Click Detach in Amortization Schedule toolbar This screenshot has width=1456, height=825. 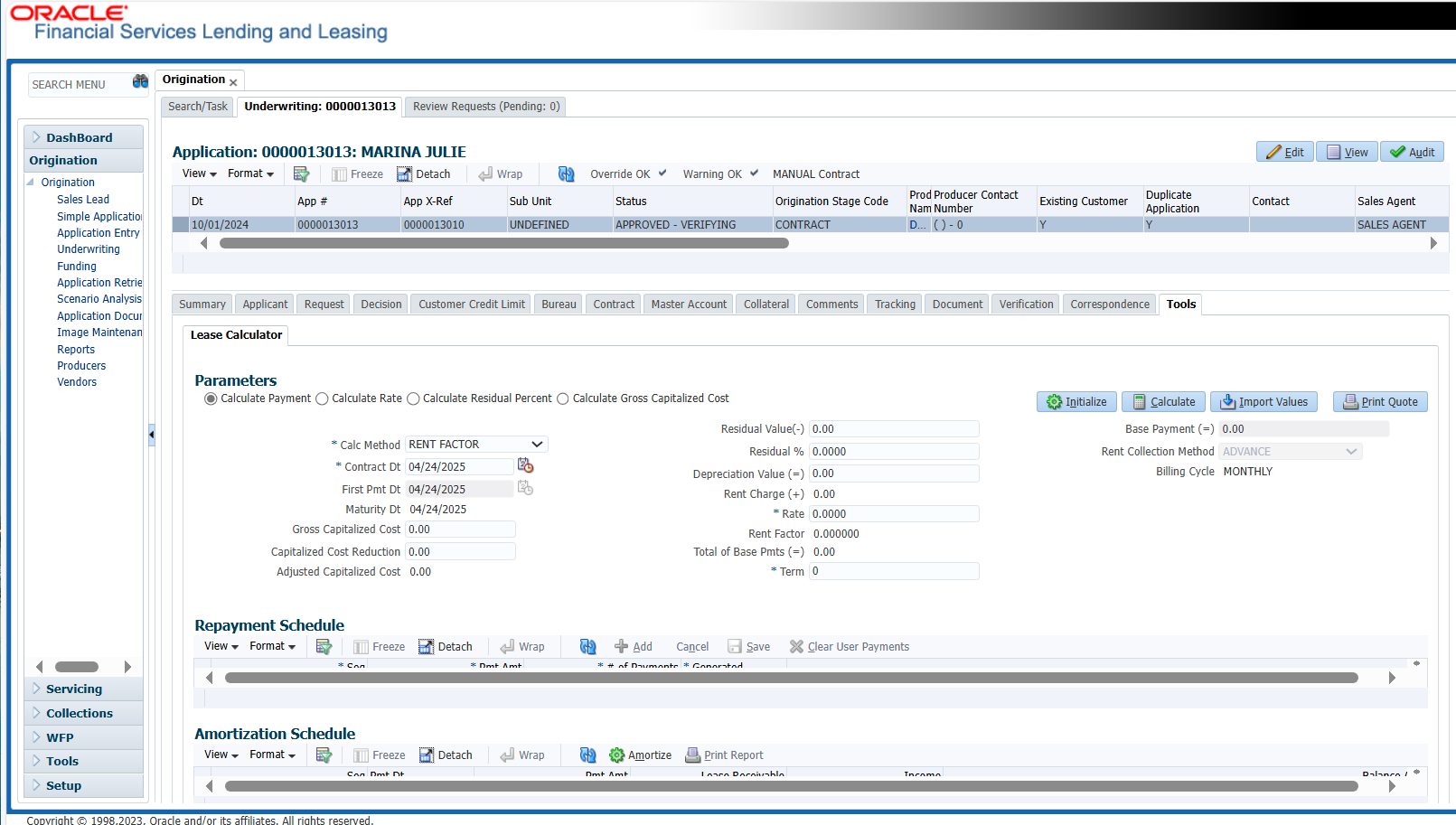pyautogui.click(x=446, y=755)
